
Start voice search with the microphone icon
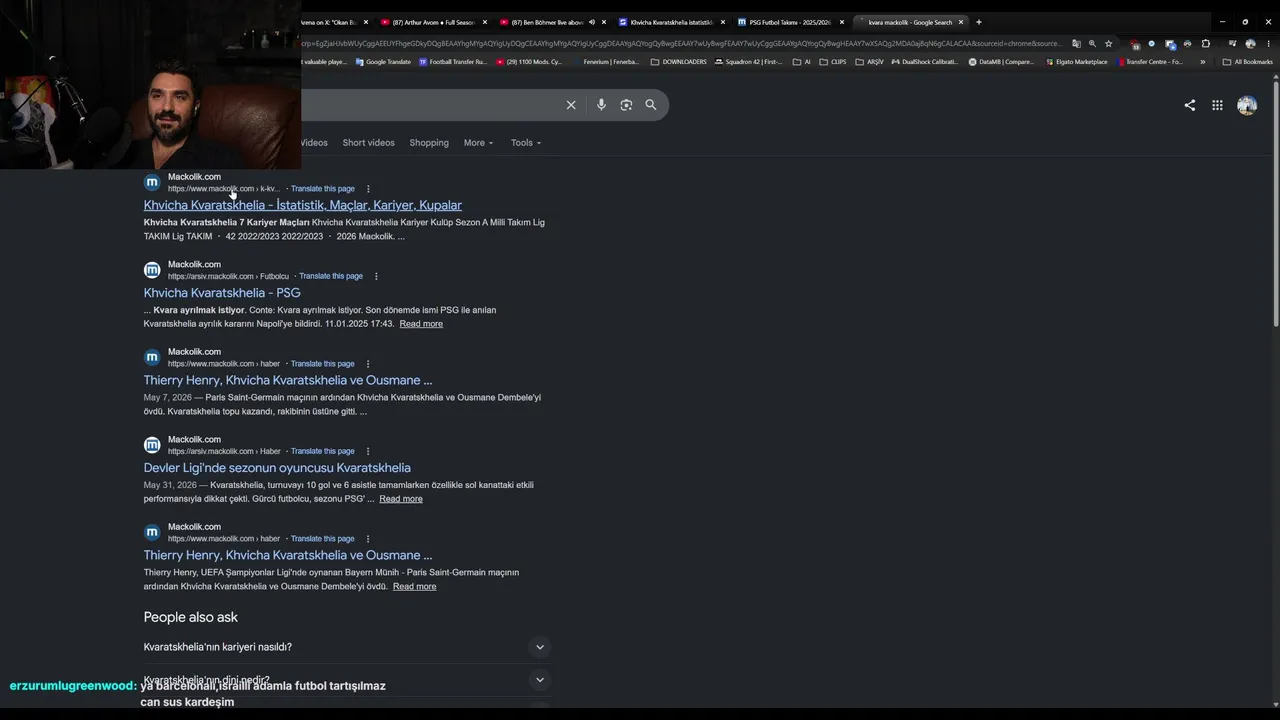point(601,105)
